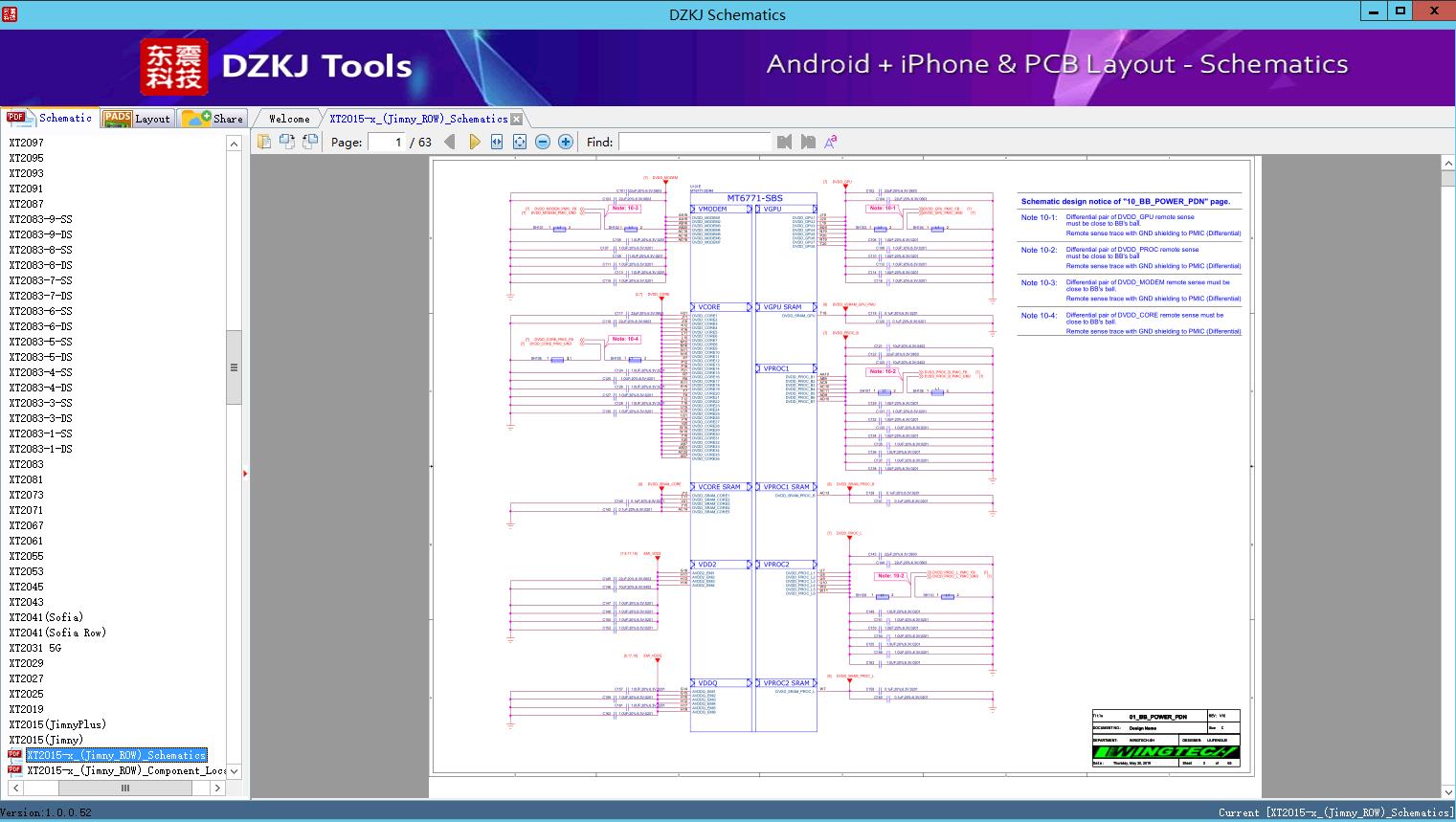1456x822 pixels.
Task: Select XT2045 in the model list
Action: 27,587
